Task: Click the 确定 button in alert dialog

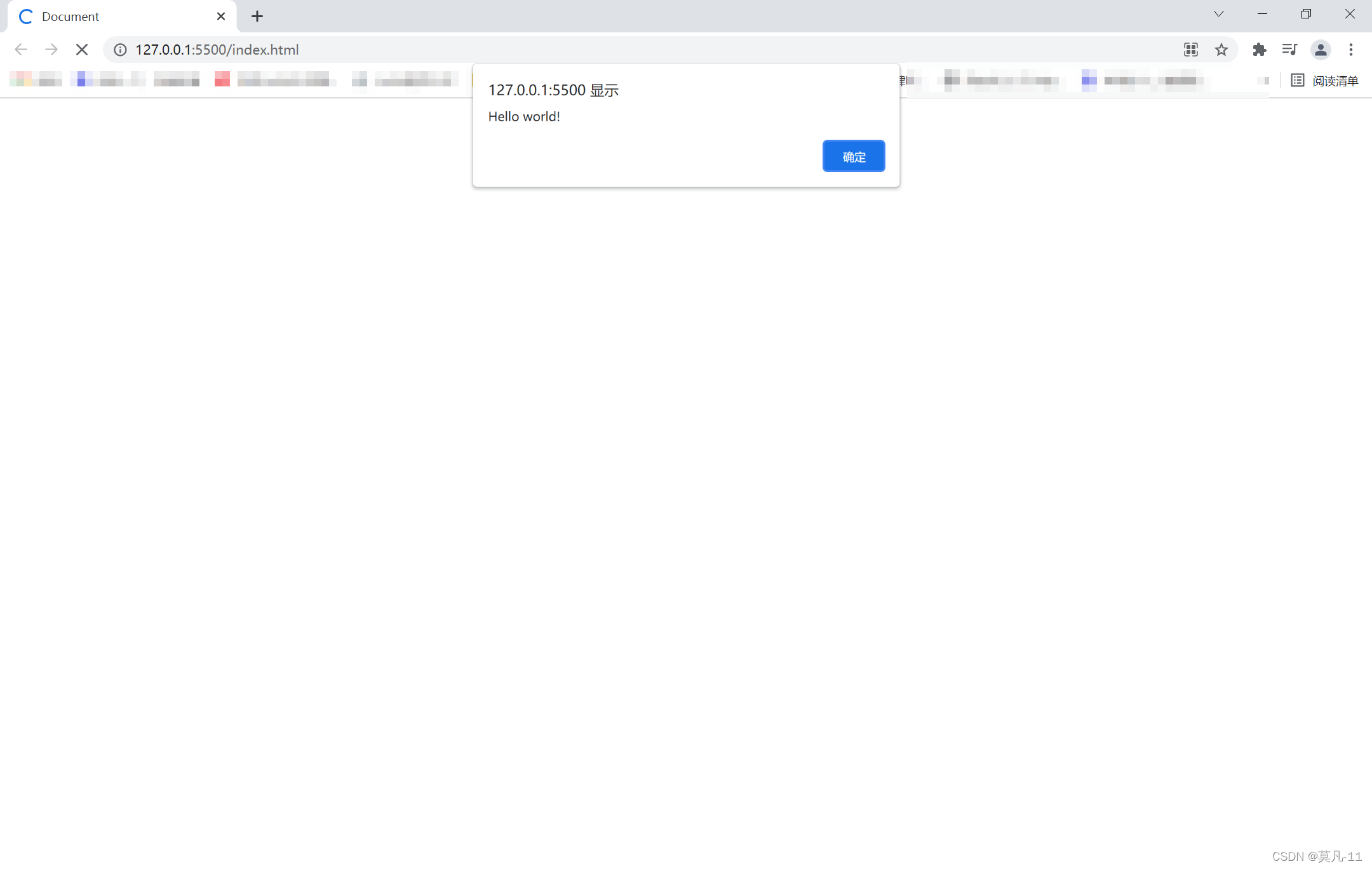Action: tap(853, 156)
